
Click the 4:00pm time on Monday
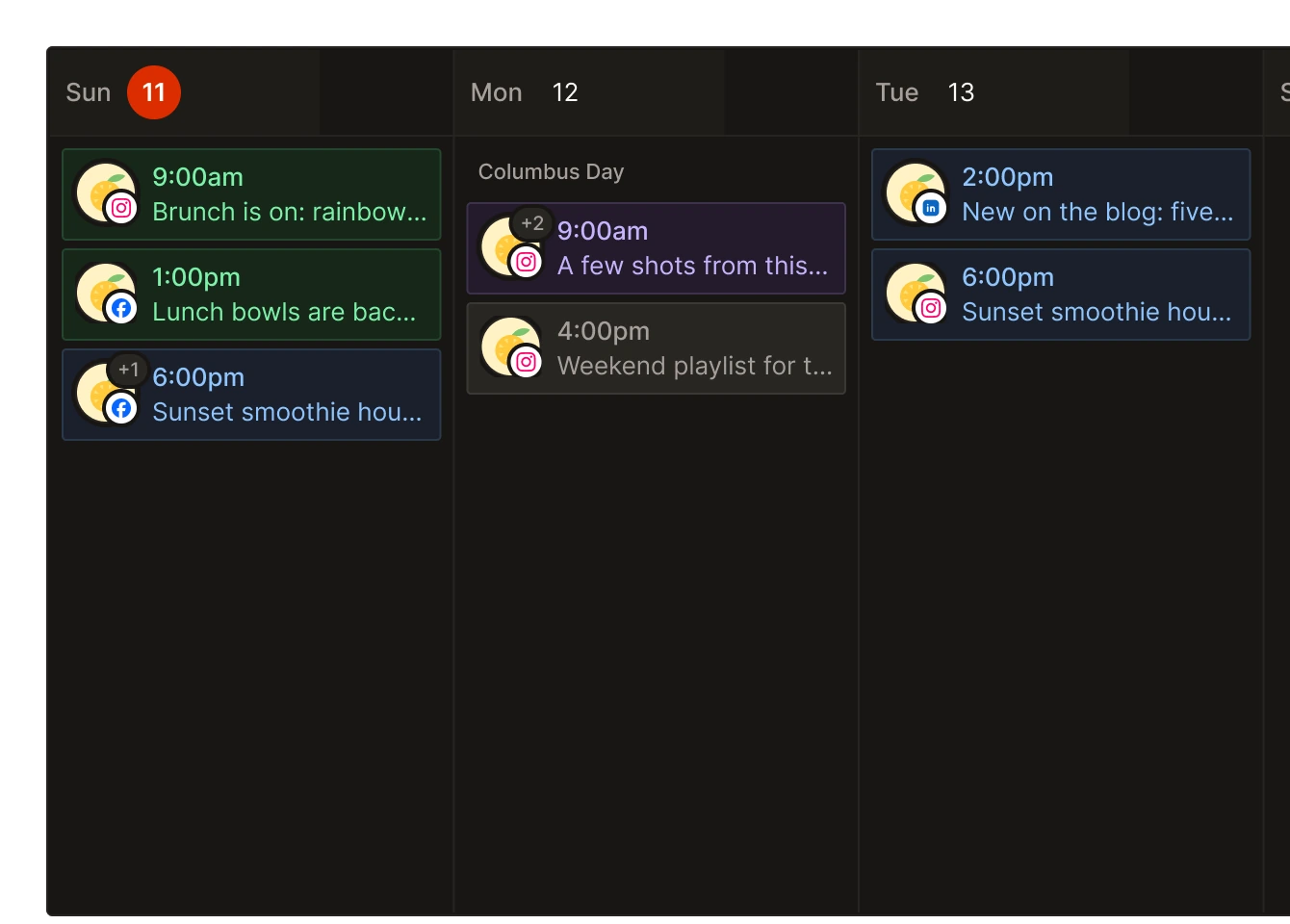click(x=604, y=331)
